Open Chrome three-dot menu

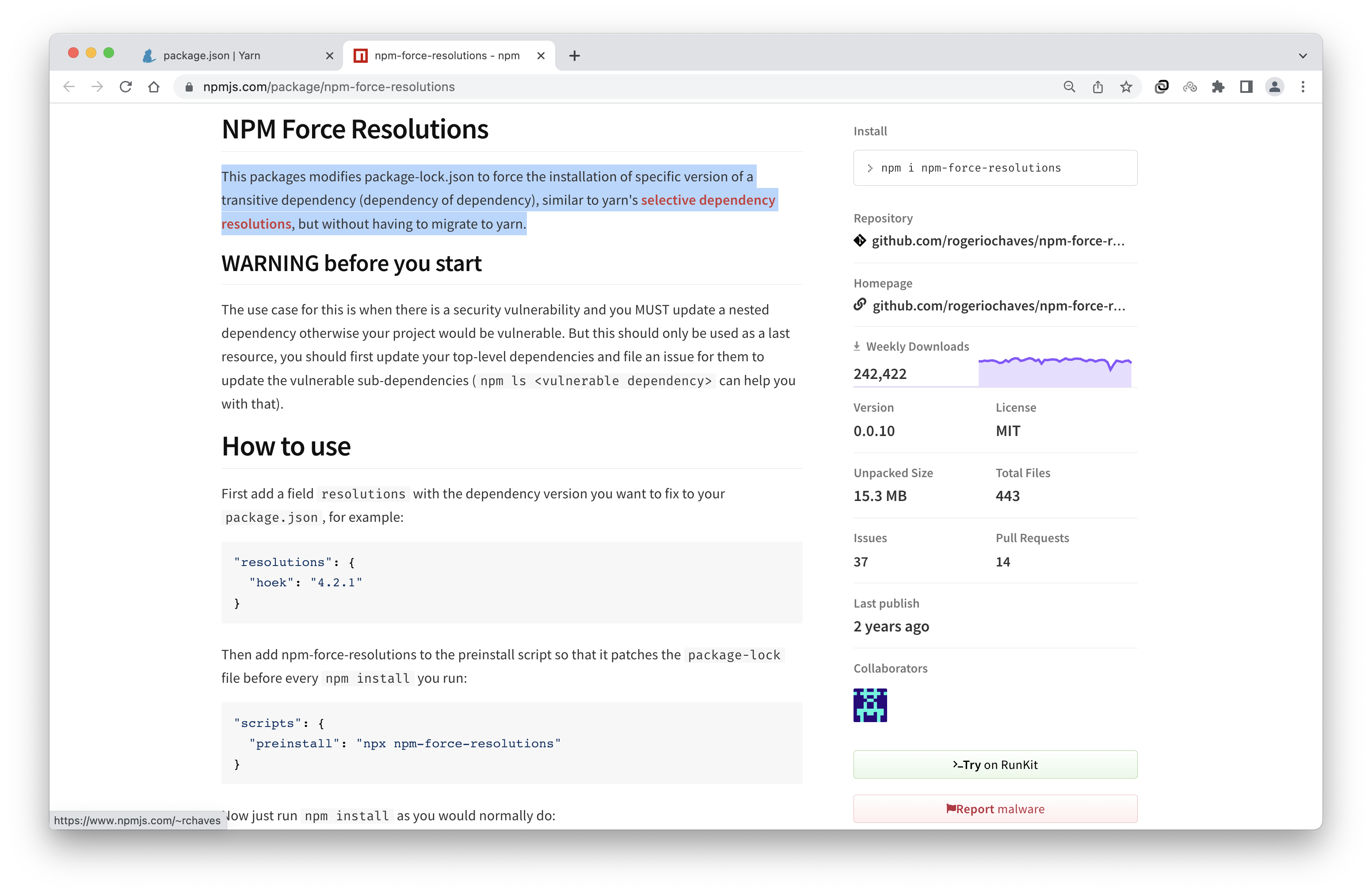pos(1303,87)
